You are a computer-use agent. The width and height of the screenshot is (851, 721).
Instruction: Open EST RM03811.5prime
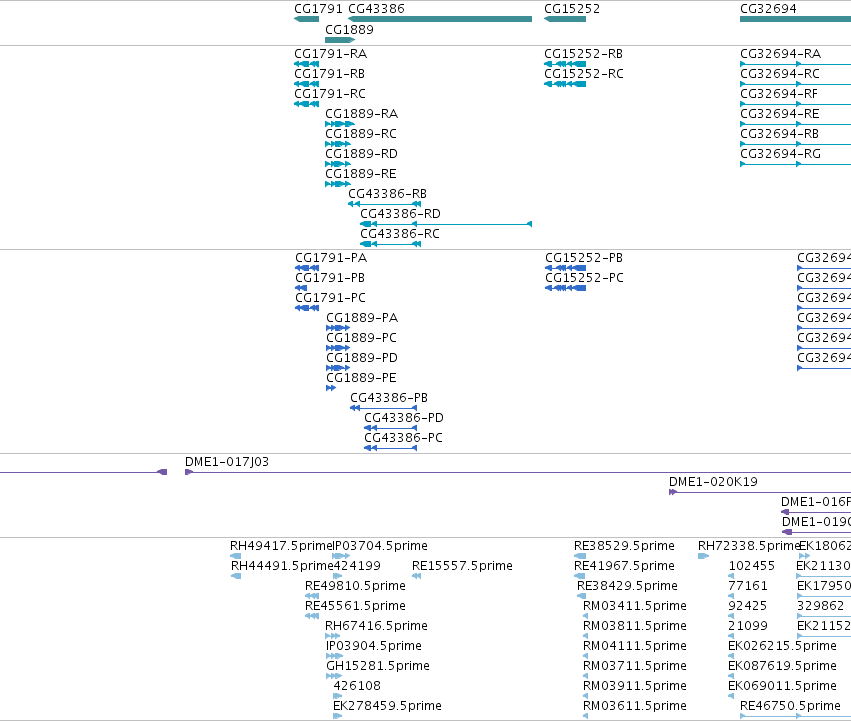pos(635,627)
